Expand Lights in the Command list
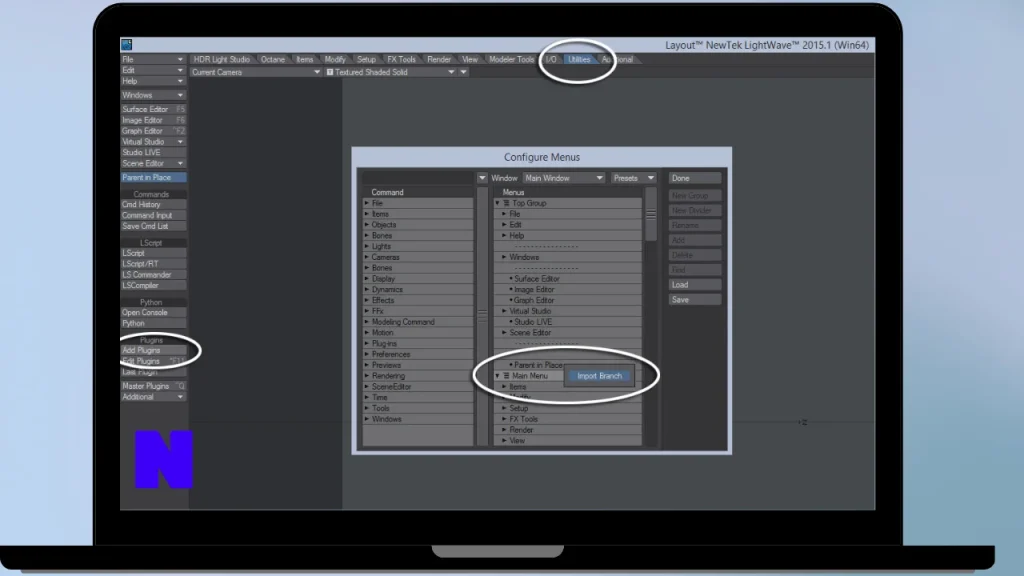This screenshot has width=1024, height=576. point(367,246)
